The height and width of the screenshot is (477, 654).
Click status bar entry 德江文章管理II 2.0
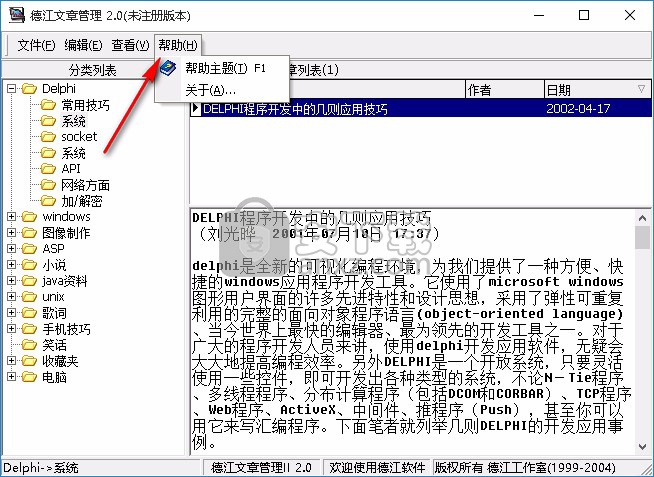point(262,468)
